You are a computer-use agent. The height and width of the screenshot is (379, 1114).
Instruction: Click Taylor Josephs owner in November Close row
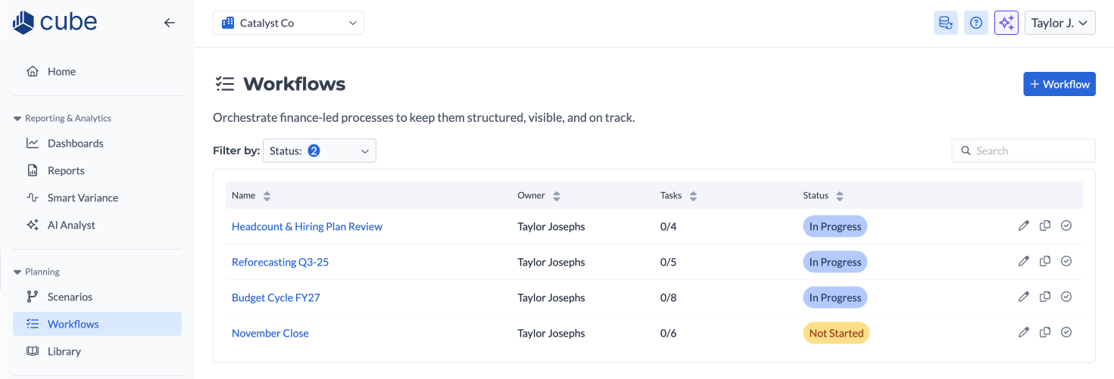click(x=551, y=333)
